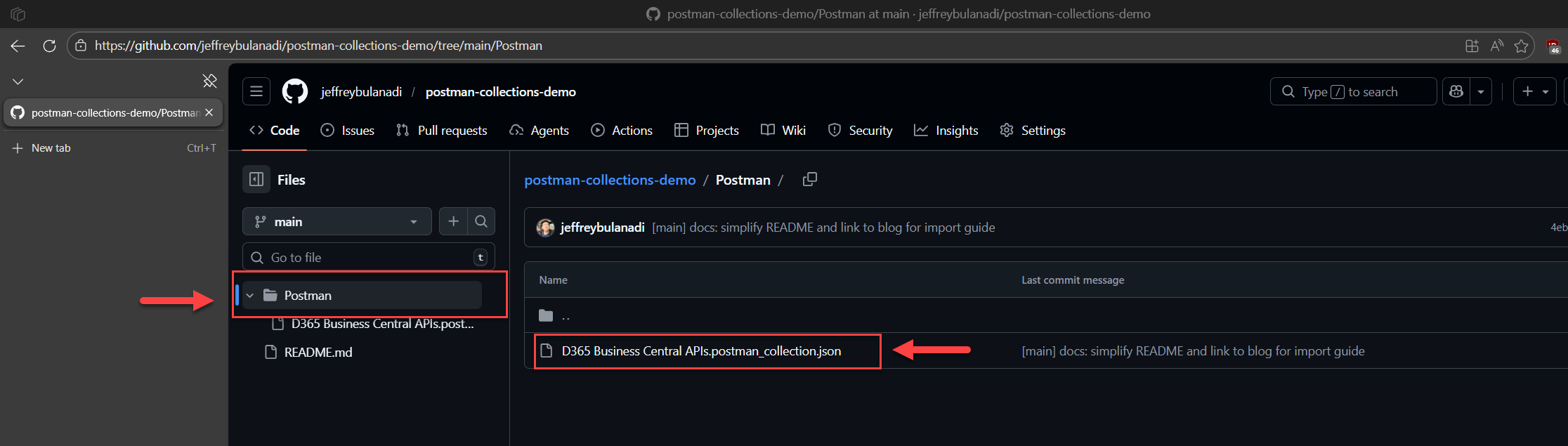Open the Wiki tab
Screen dimensions: 1568x446
[x=783, y=131]
